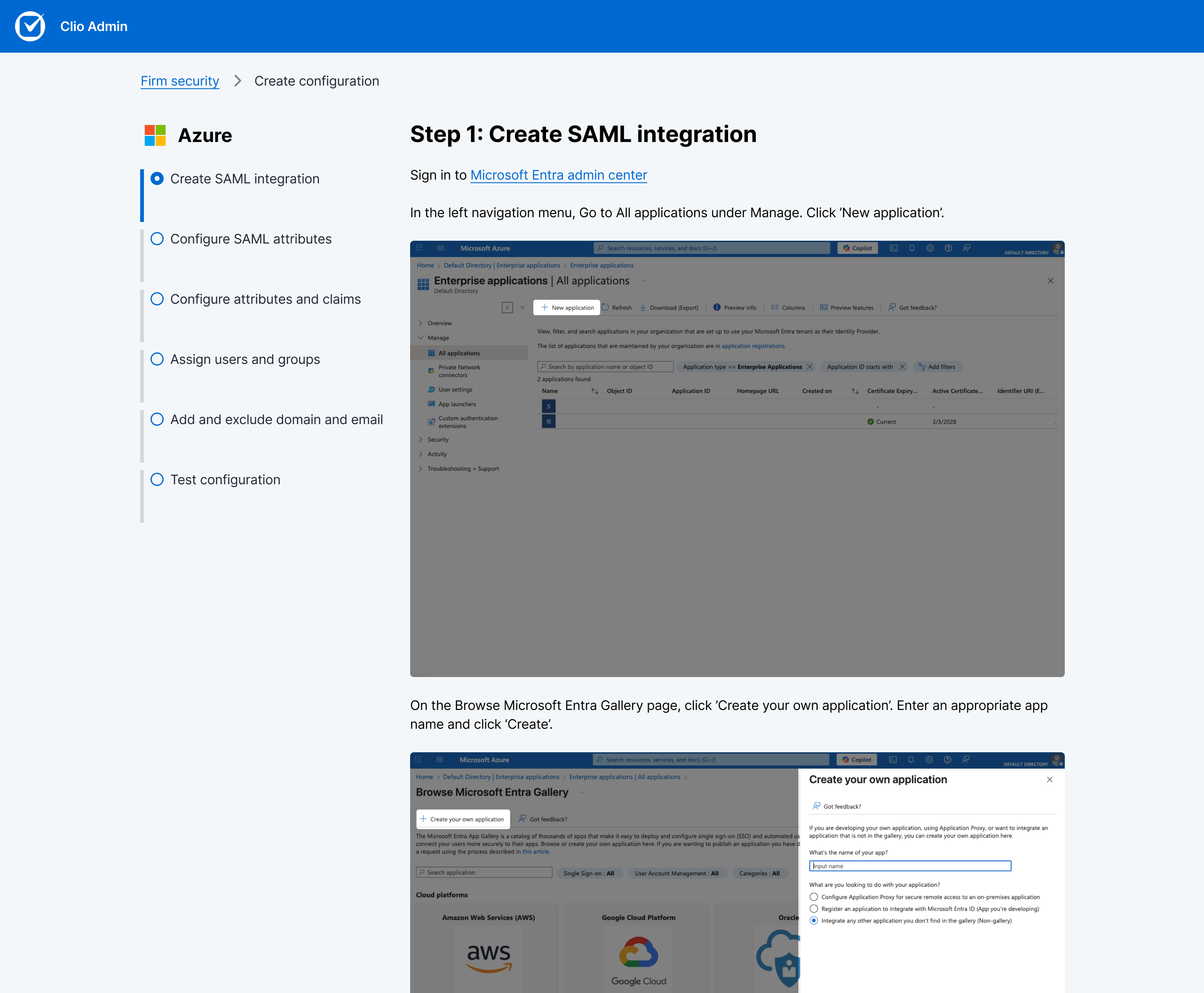Screen dimensions: 1204x993
Task: Click Azure search box in first screenshot
Action: click(712, 248)
